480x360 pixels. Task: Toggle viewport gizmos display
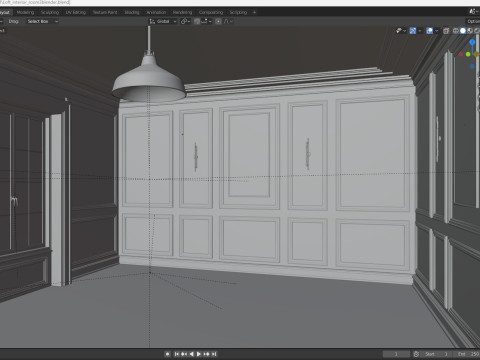click(x=413, y=31)
